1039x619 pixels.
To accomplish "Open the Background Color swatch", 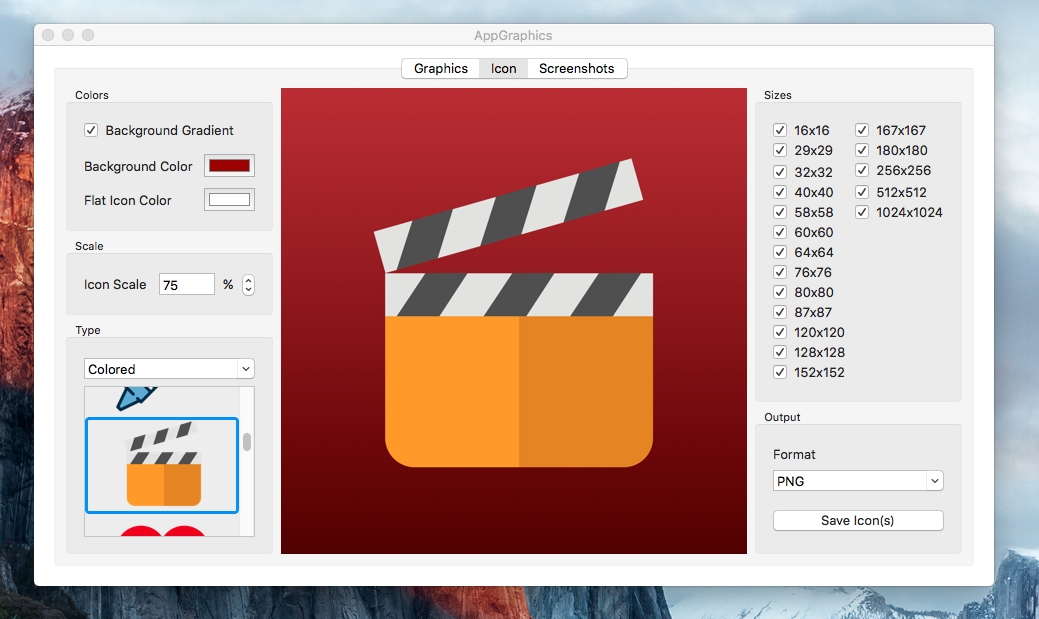I will [229, 166].
